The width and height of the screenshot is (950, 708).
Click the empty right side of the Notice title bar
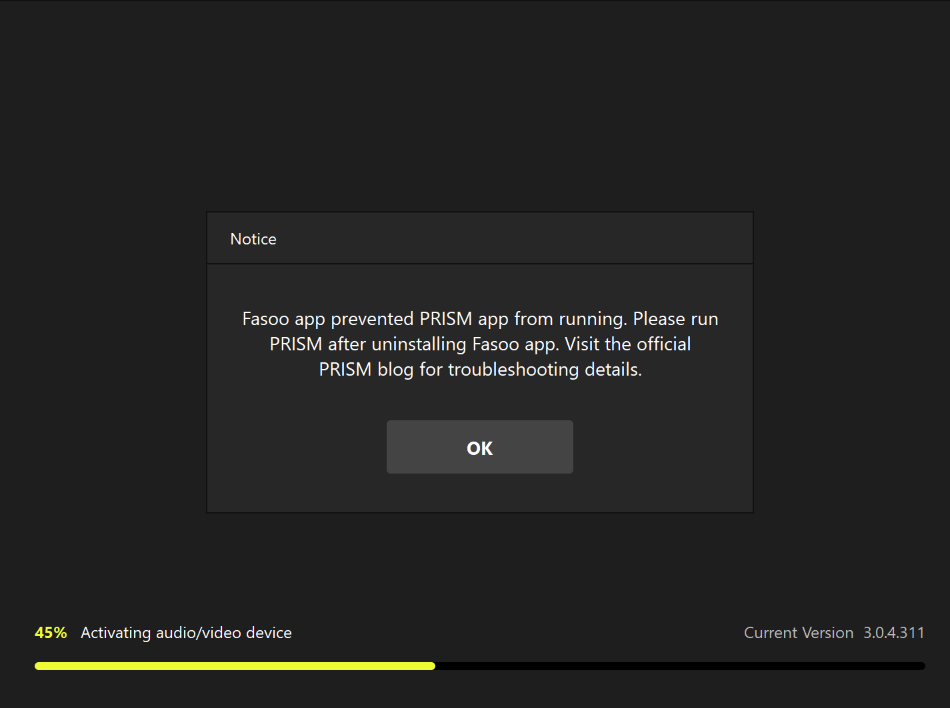coord(600,239)
